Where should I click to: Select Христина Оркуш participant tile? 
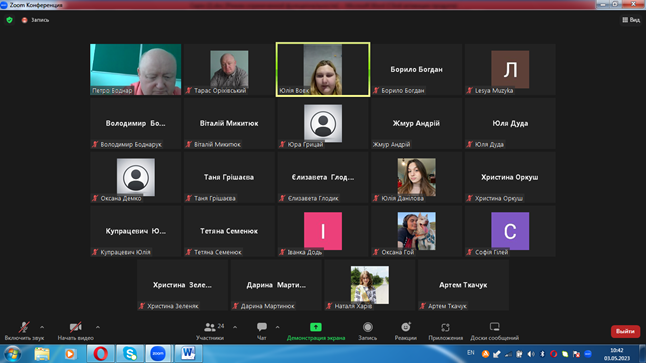coord(510,177)
